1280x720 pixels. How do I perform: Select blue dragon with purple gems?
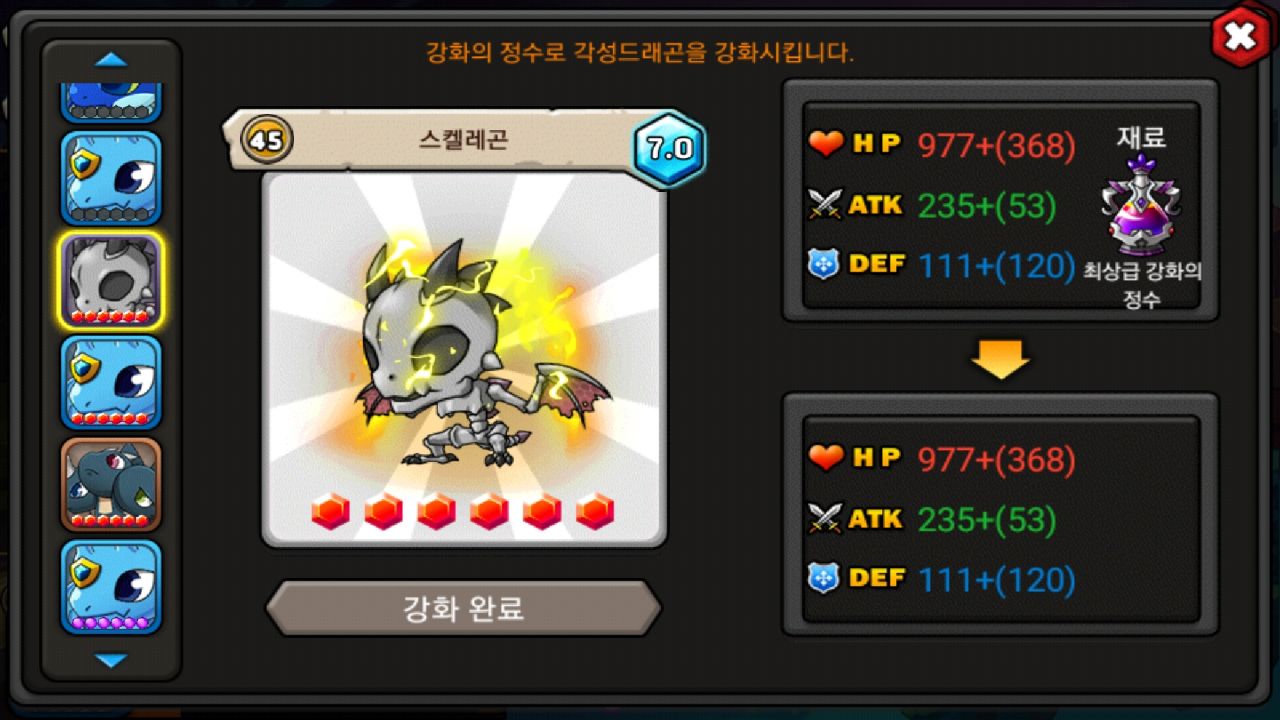click(x=111, y=587)
